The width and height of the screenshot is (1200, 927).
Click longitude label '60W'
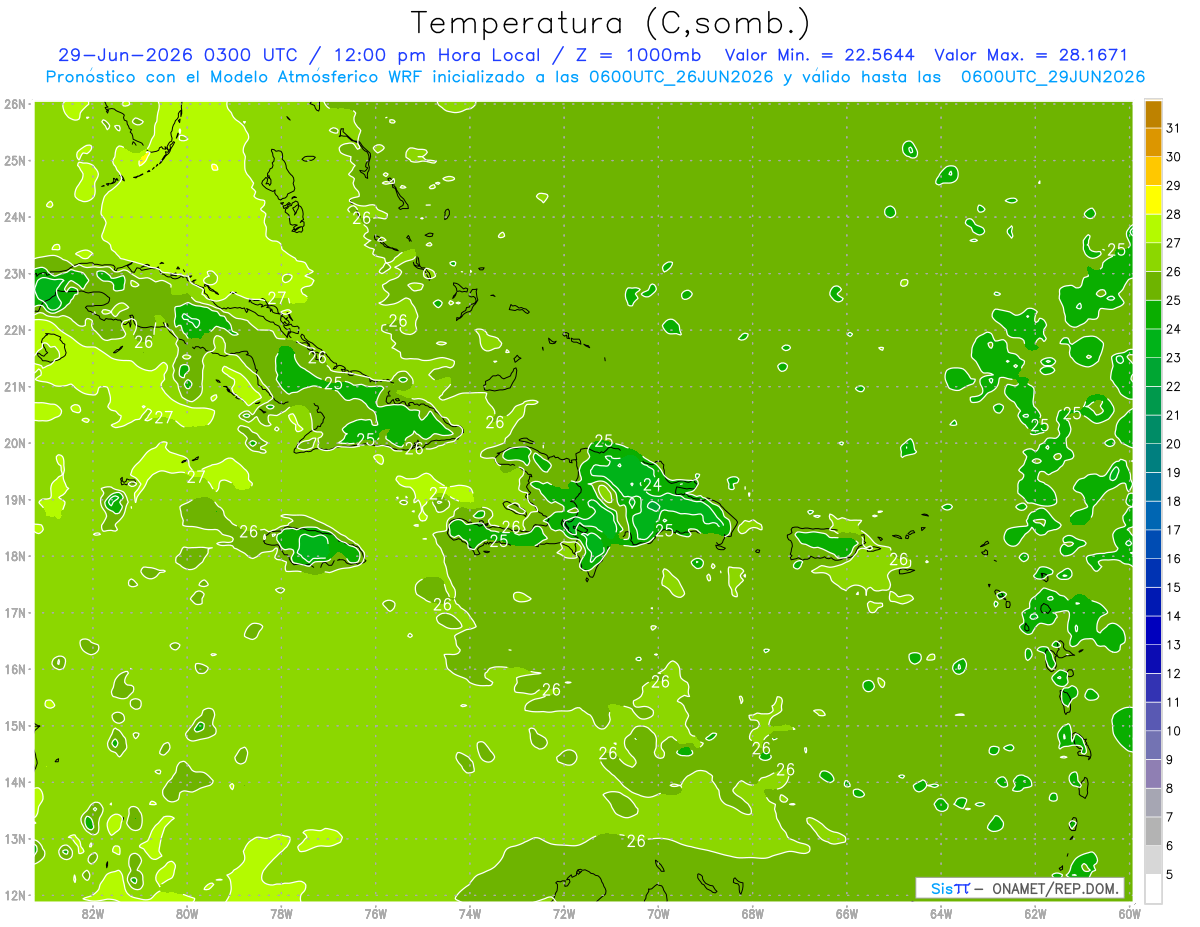(x=1130, y=912)
